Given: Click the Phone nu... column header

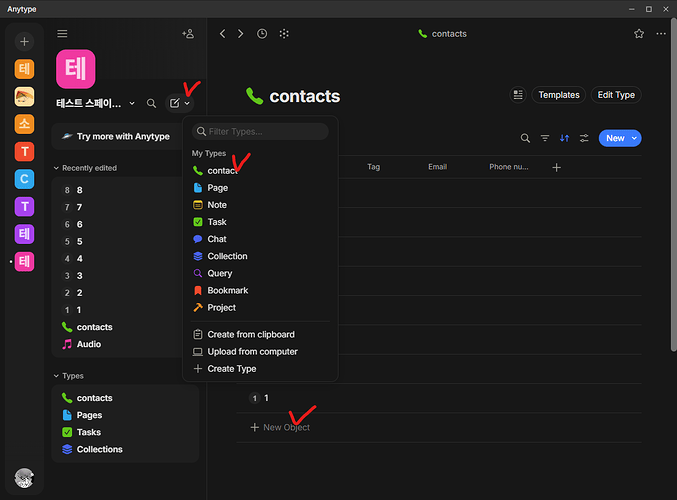Looking at the screenshot, I should (x=509, y=167).
